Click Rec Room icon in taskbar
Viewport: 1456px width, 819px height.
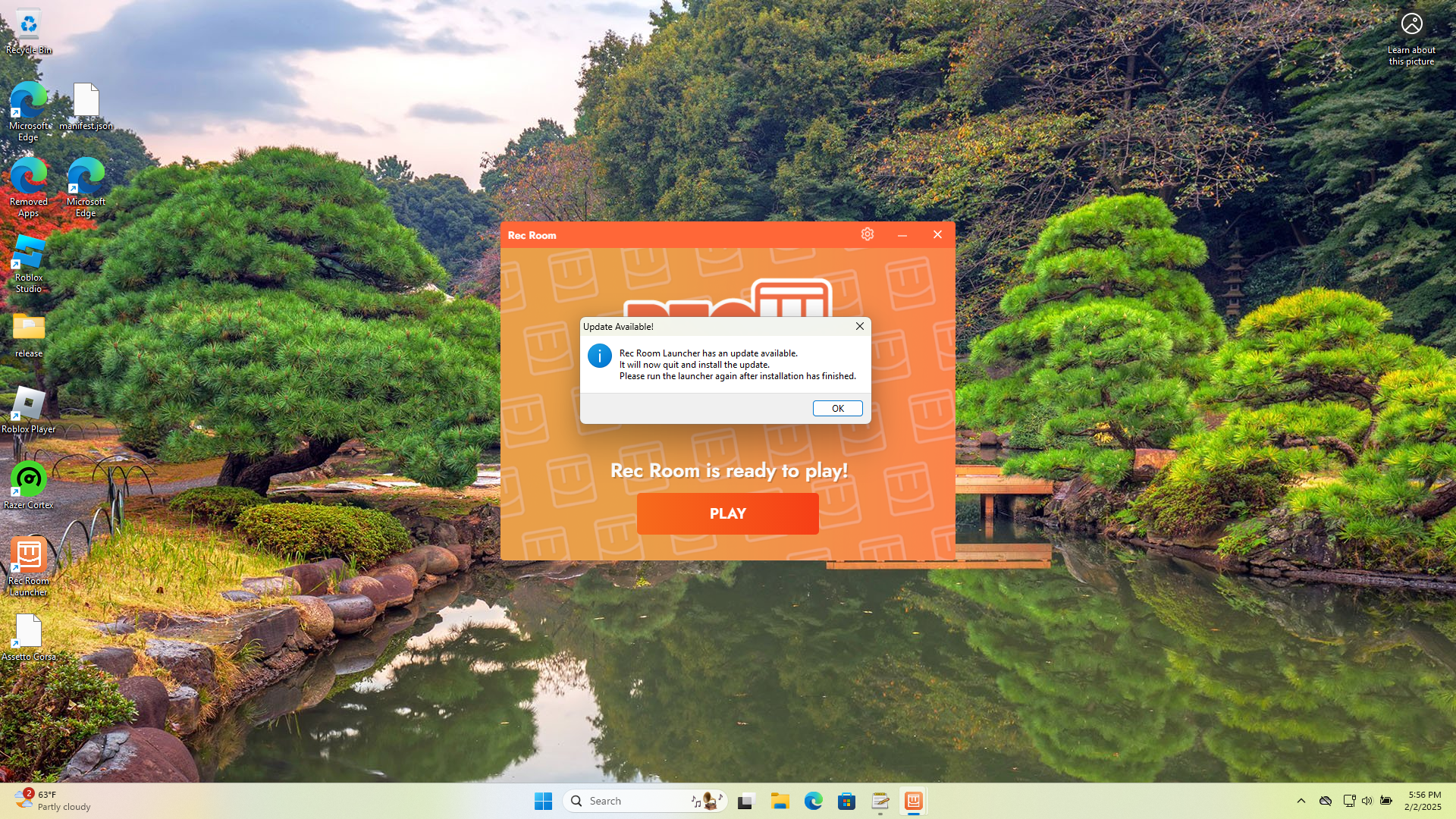pos(913,801)
